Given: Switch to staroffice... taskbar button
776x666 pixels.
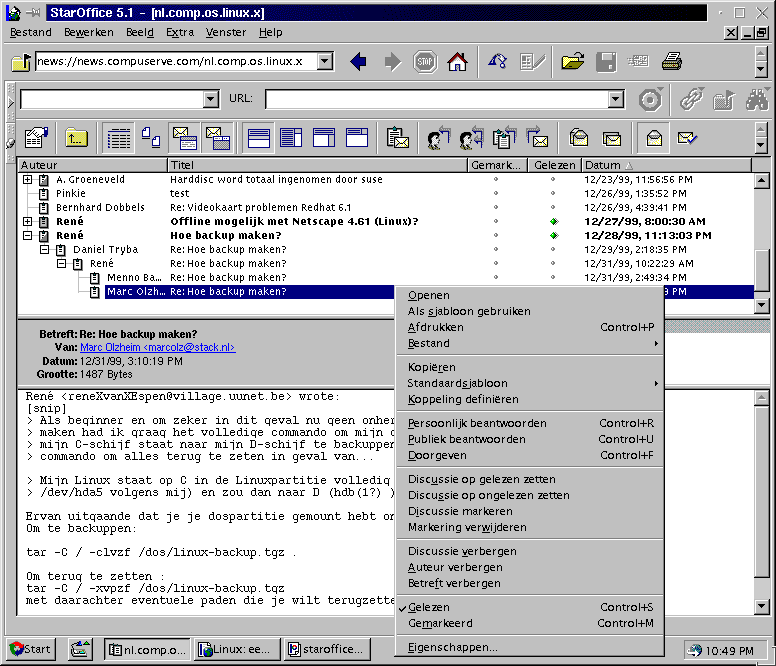Looking at the screenshot, I should pos(327,649).
